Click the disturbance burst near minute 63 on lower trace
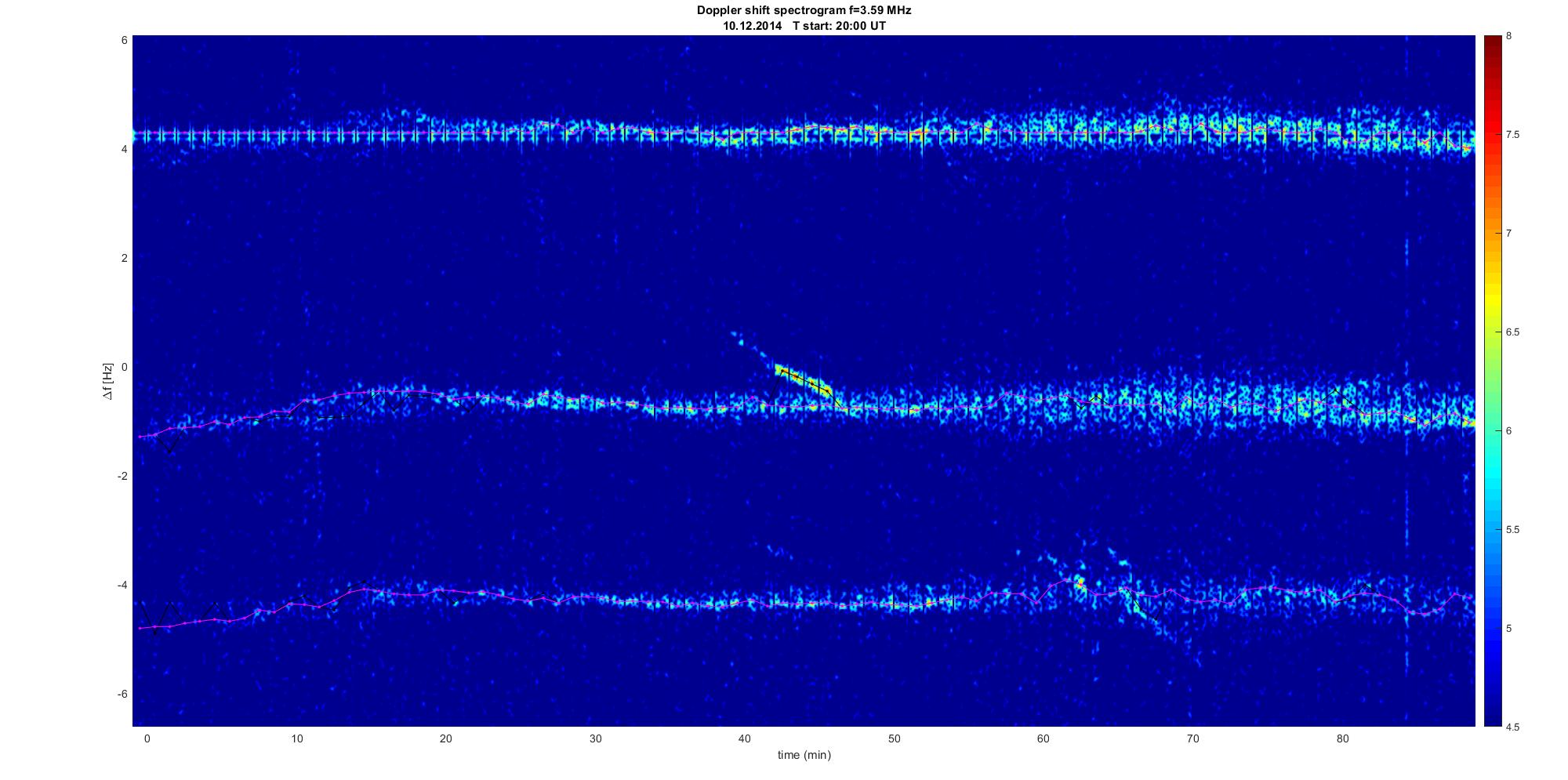This screenshot has height=780, width=1568. tap(1080, 582)
